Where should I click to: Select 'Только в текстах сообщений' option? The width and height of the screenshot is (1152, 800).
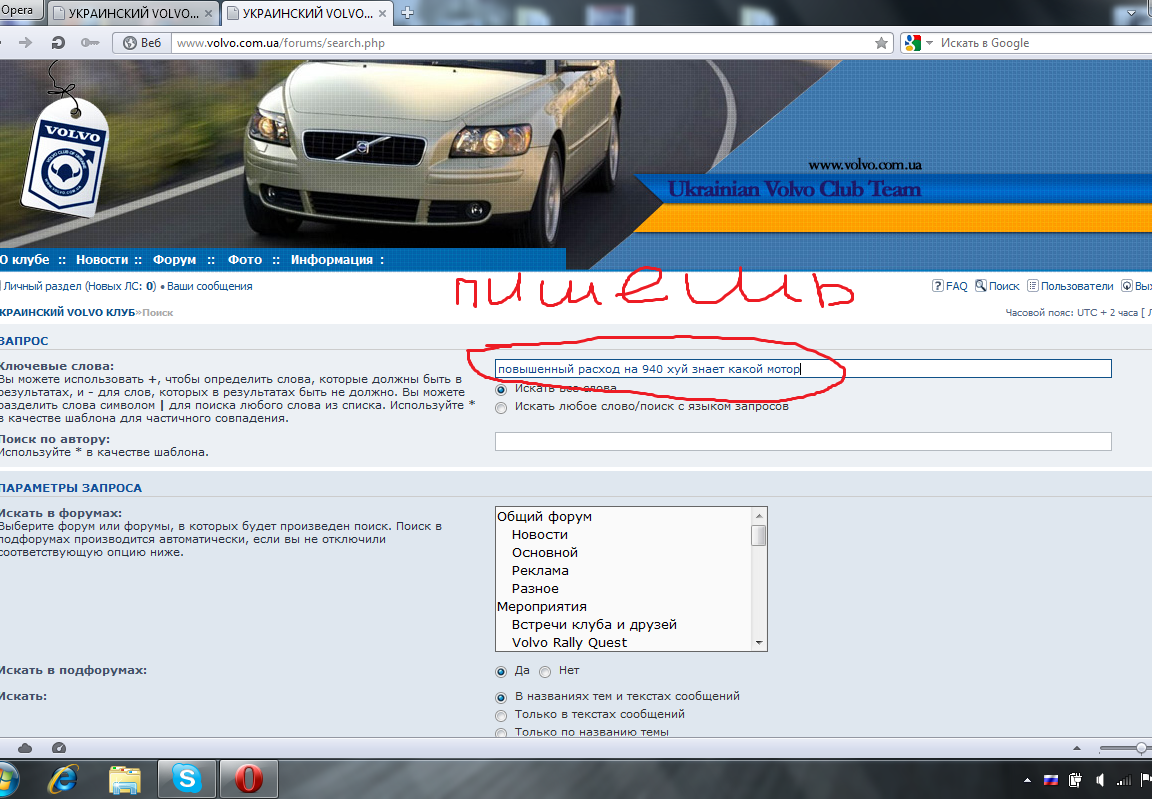click(501, 715)
